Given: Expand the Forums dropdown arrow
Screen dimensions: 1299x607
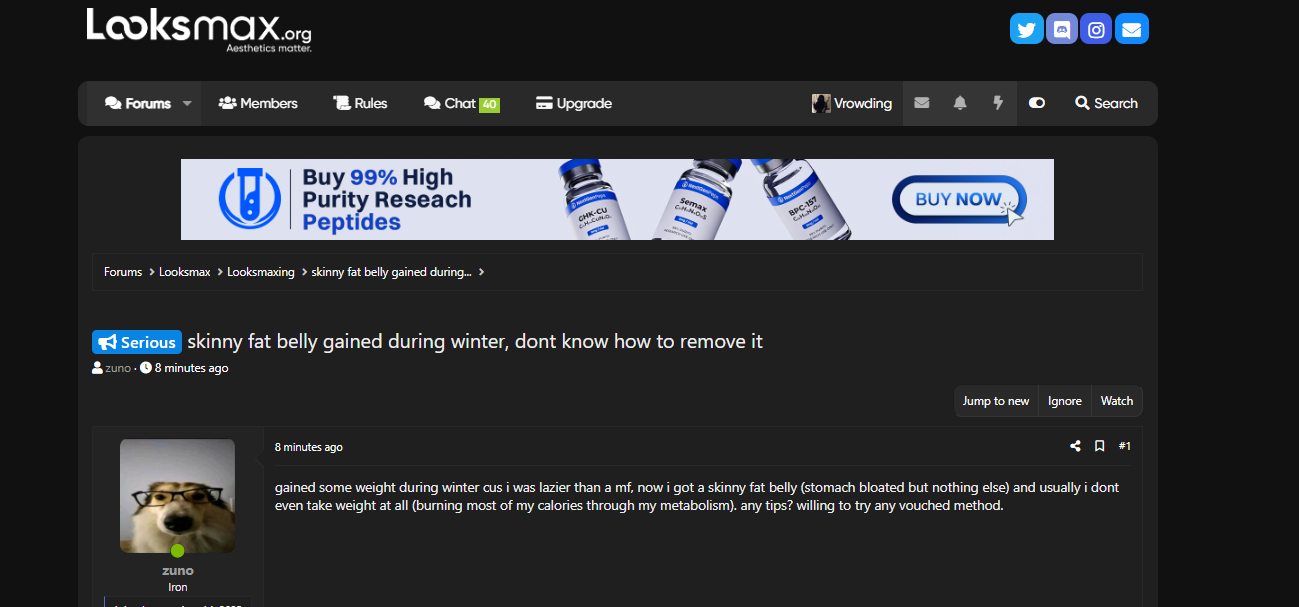Looking at the screenshot, I should coord(187,103).
